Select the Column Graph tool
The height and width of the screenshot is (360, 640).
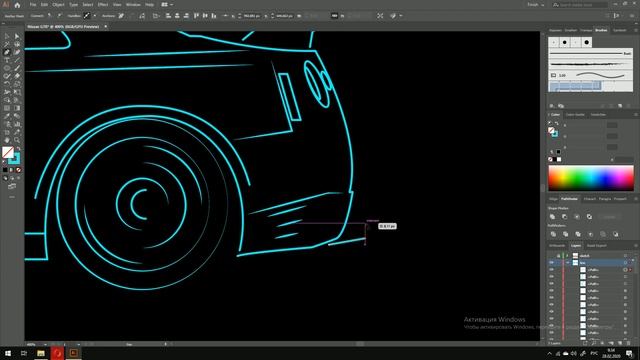click(x=17, y=124)
